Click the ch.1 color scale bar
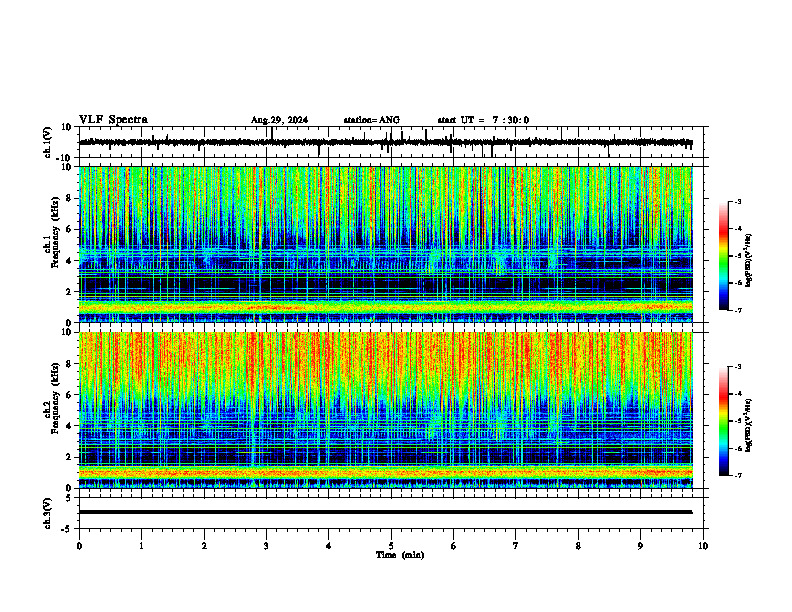This screenshot has width=792, height=612. (x=724, y=256)
